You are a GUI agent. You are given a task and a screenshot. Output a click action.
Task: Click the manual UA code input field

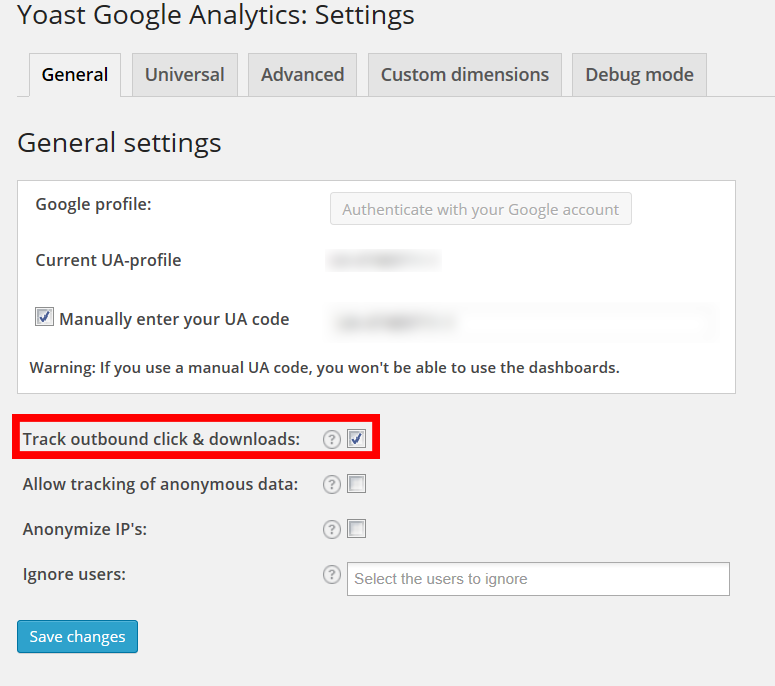click(521, 322)
